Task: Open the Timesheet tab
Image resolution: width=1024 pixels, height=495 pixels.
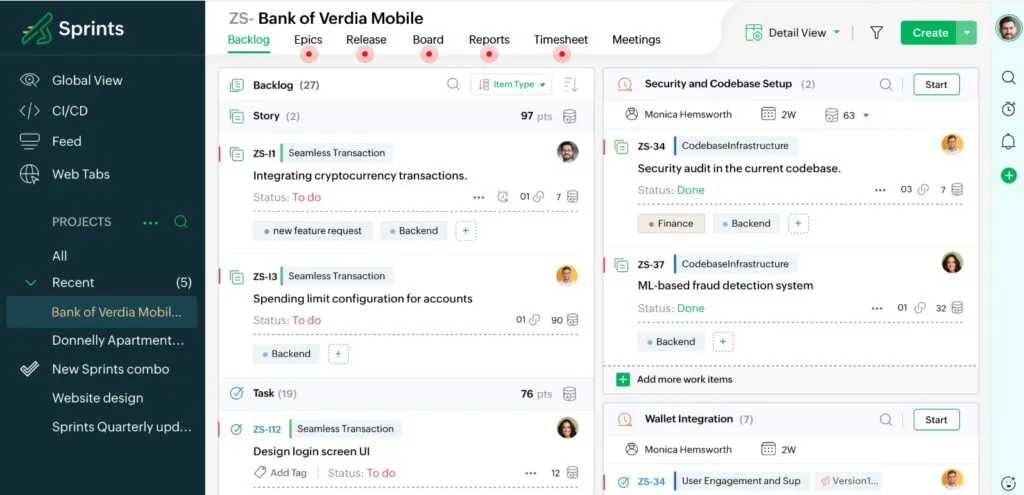Action: [560, 40]
